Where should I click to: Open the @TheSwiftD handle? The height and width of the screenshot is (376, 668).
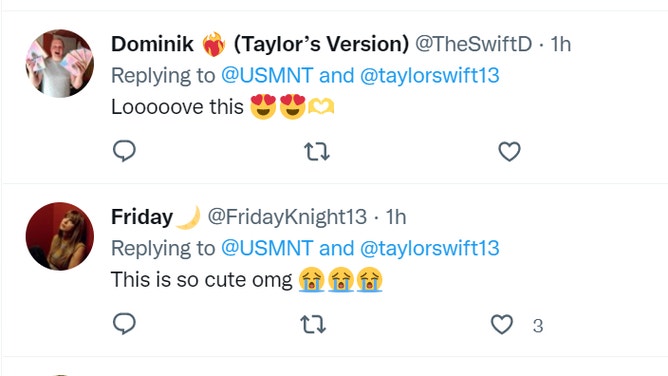[x=473, y=44]
